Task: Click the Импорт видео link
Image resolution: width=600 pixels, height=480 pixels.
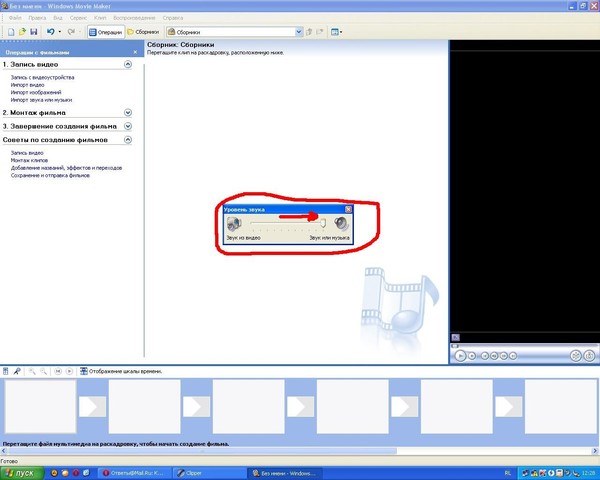Action: (x=28, y=85)
